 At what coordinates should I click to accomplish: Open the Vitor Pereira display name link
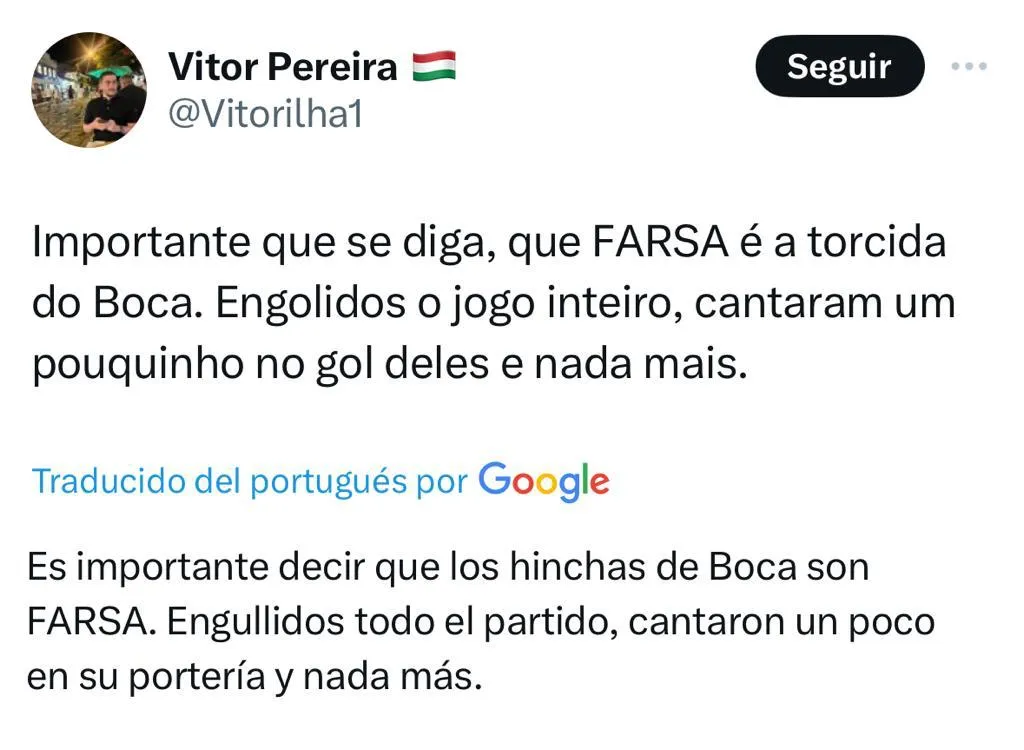(x=283, y=67)
